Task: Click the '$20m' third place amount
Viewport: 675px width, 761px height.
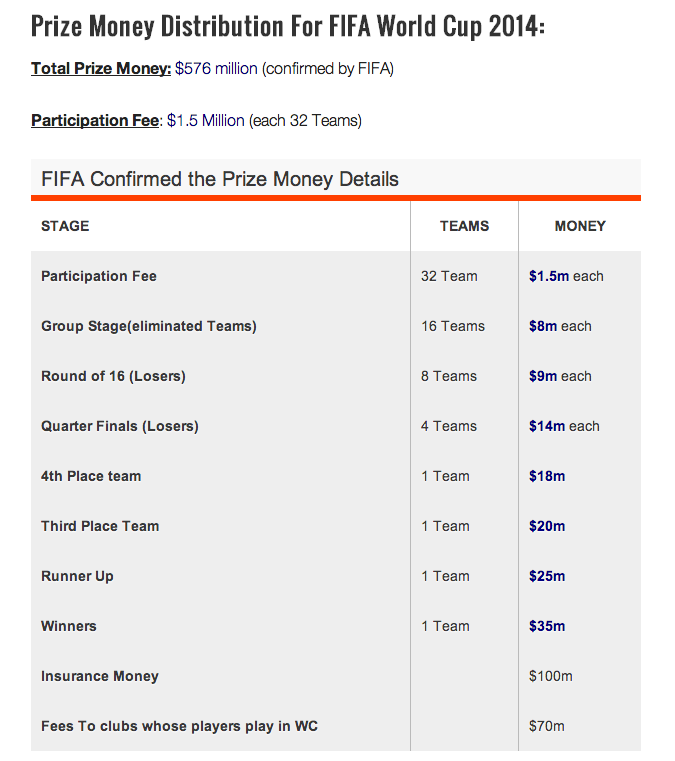Action: point(547,526)
